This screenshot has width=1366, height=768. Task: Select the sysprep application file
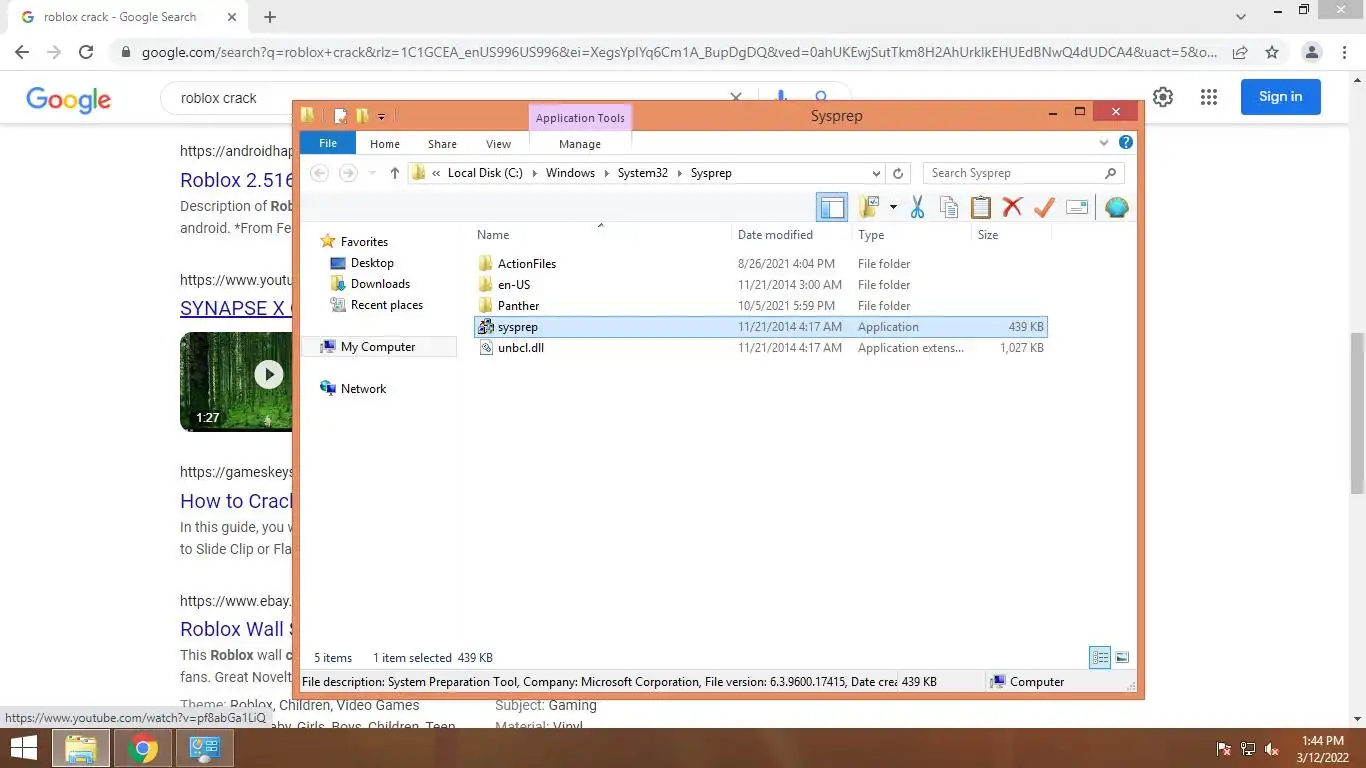coord(761,327)
